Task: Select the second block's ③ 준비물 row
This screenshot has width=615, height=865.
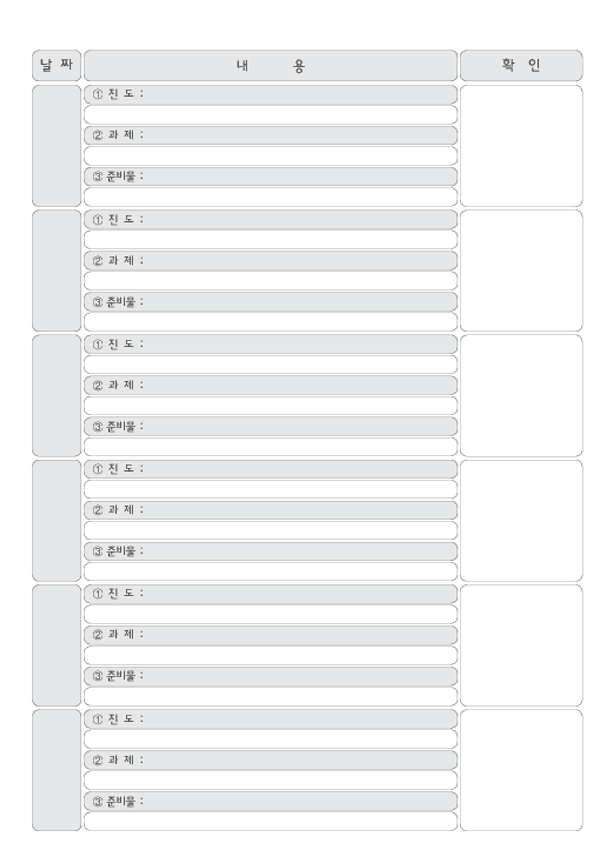Action: 271,302
